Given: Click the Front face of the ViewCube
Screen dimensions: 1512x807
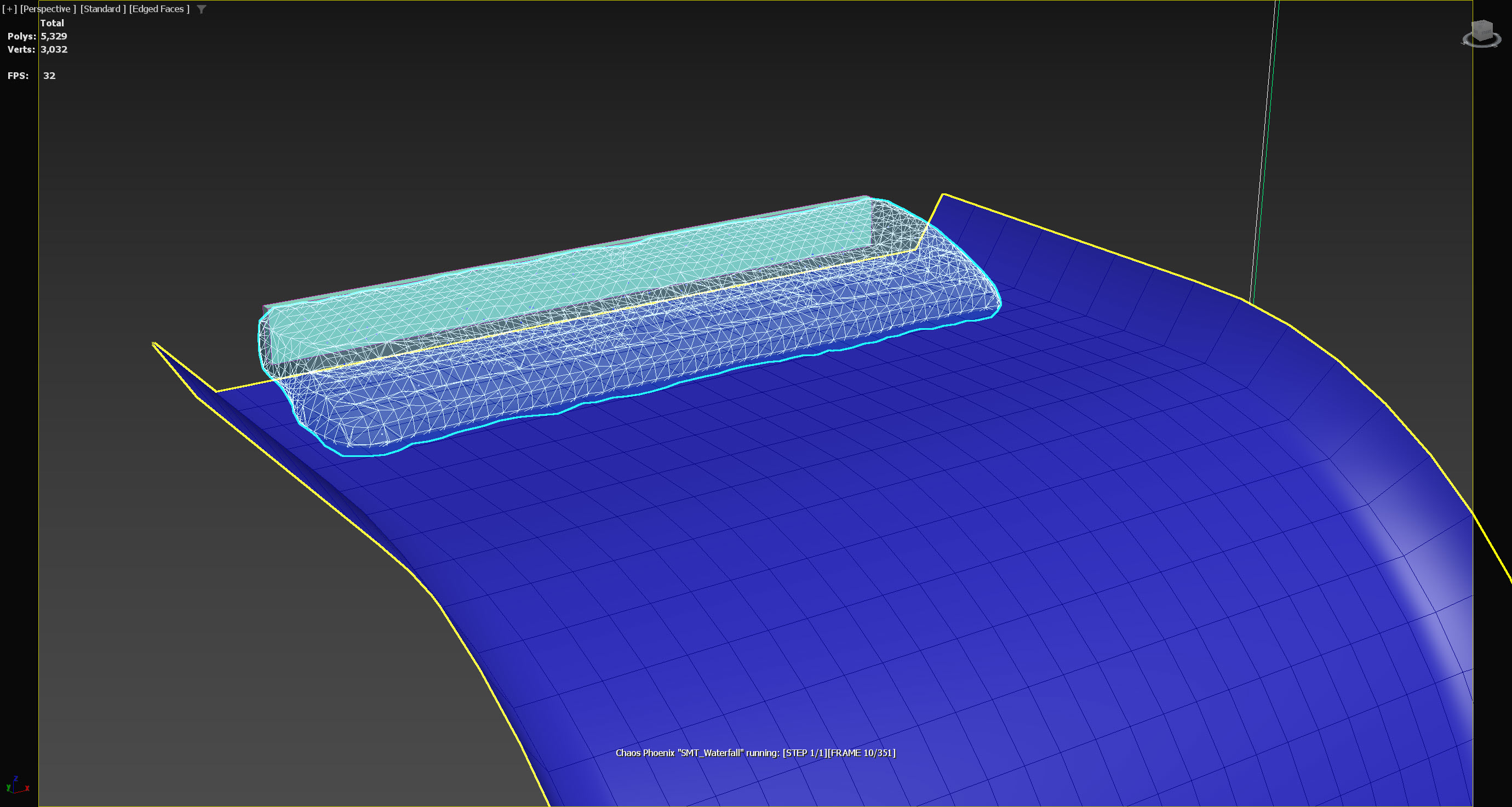Looking at the screenshot, I should [1487, 33].
